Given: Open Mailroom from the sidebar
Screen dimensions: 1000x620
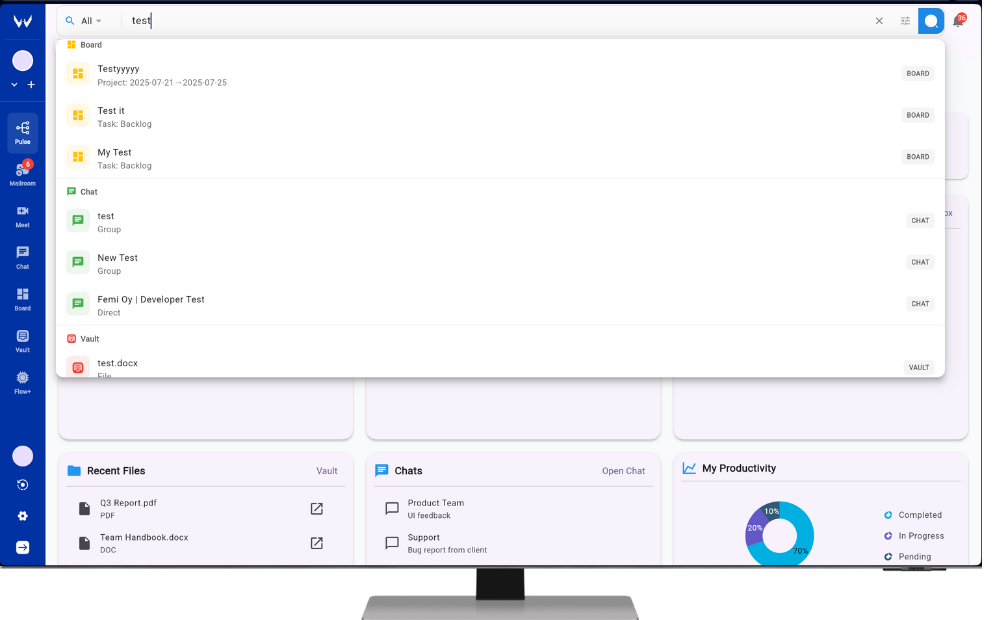Looking at the screenshot, I should coord(22,173).
